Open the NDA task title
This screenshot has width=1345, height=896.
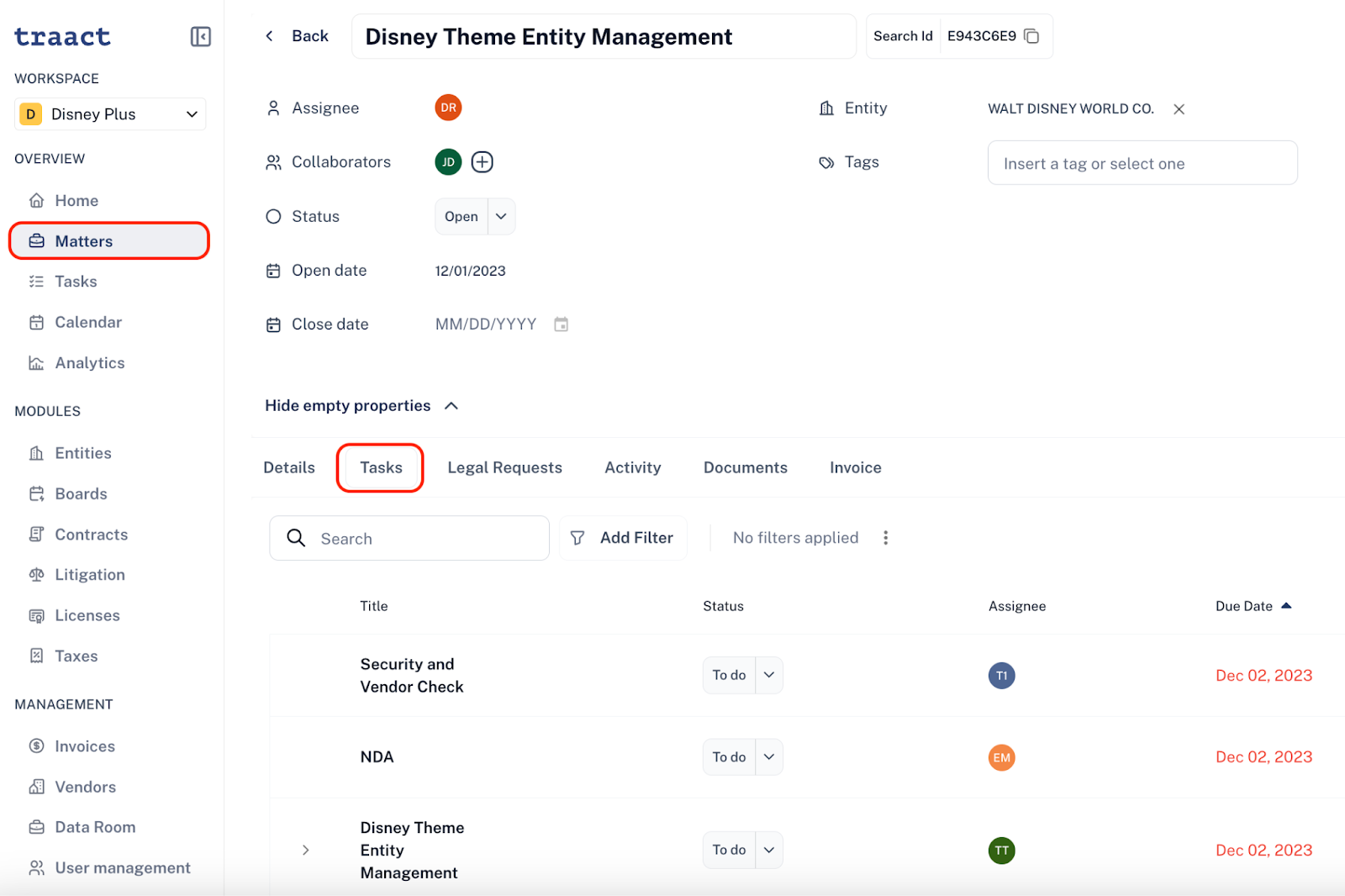pyautogui.click(x=377, y=757)
